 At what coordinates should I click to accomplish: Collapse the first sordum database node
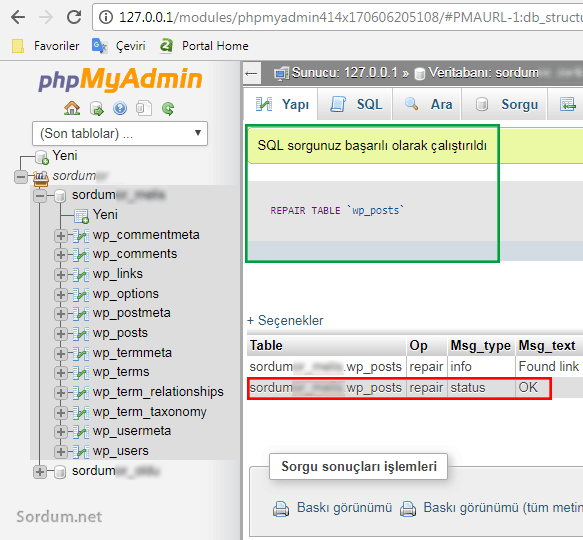40,196
